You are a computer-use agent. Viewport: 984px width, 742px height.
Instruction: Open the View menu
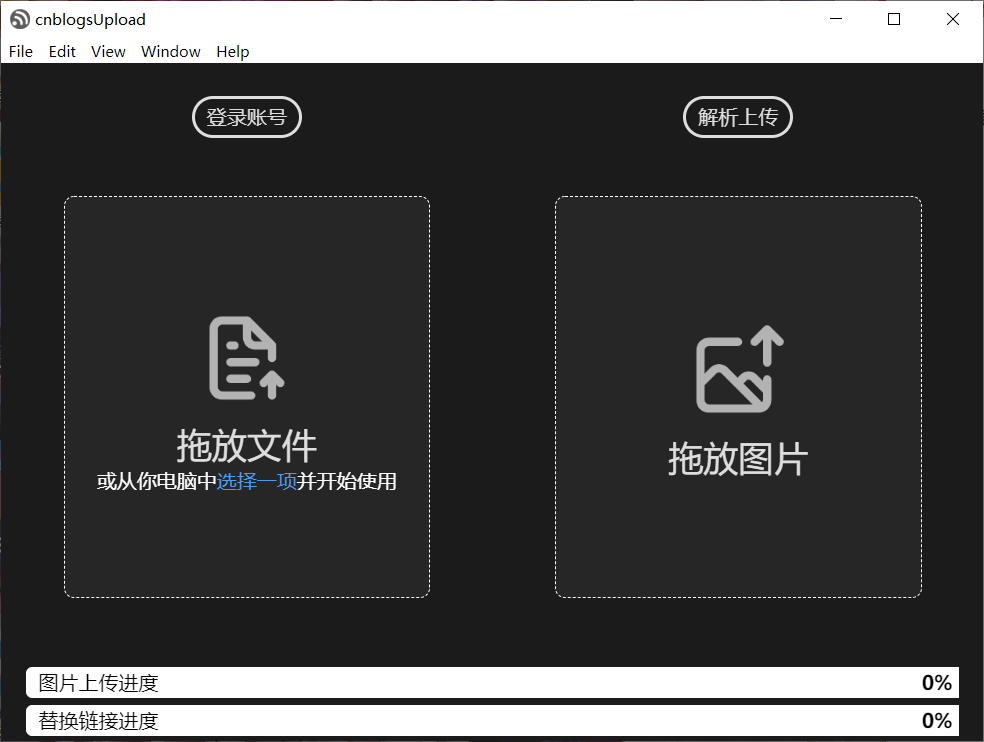click(108, 51)
